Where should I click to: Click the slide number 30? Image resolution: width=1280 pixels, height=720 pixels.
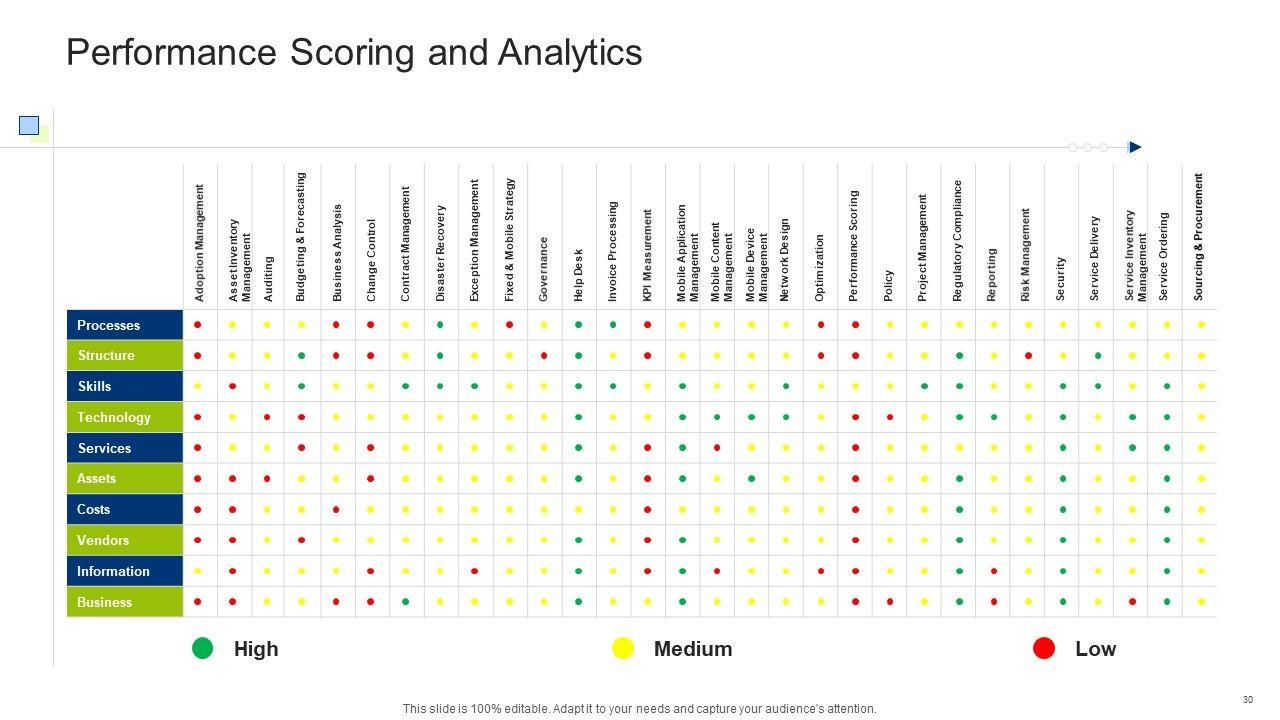click(1247, 700)
